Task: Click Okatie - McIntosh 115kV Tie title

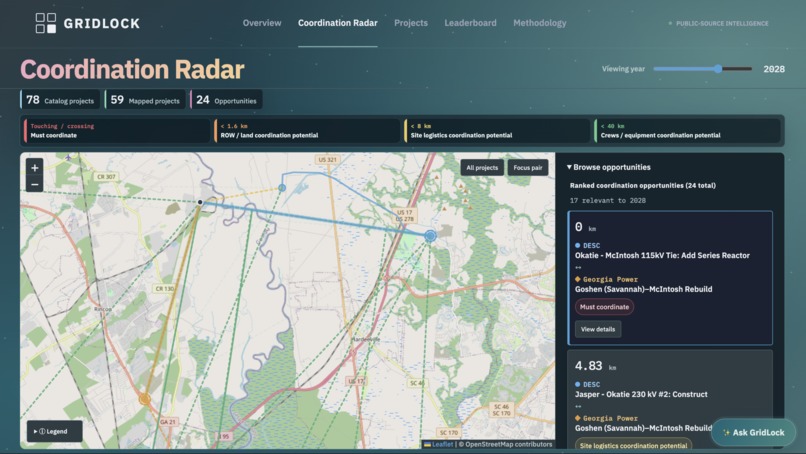Action: 662,256
